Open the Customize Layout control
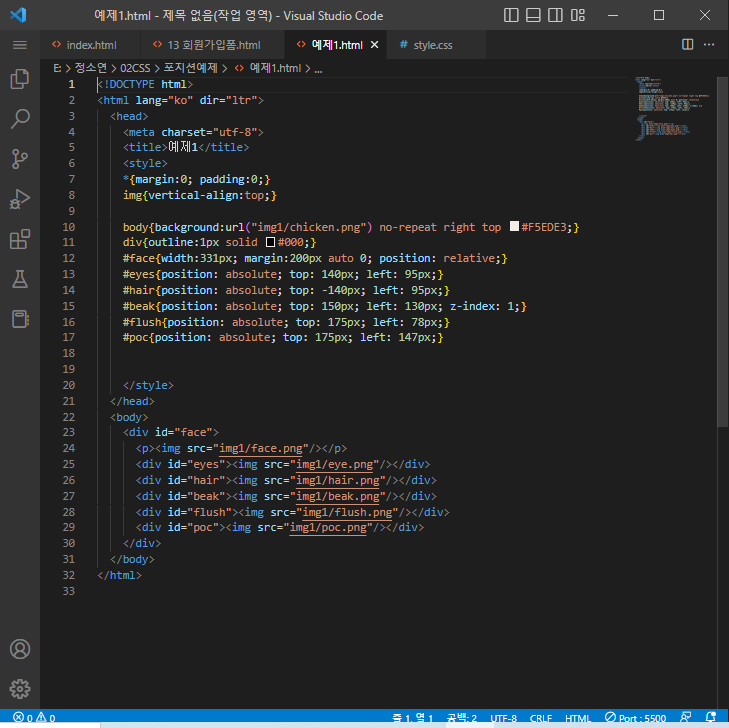The width and height of the screenshot is (729, 728). coord(577,15)
